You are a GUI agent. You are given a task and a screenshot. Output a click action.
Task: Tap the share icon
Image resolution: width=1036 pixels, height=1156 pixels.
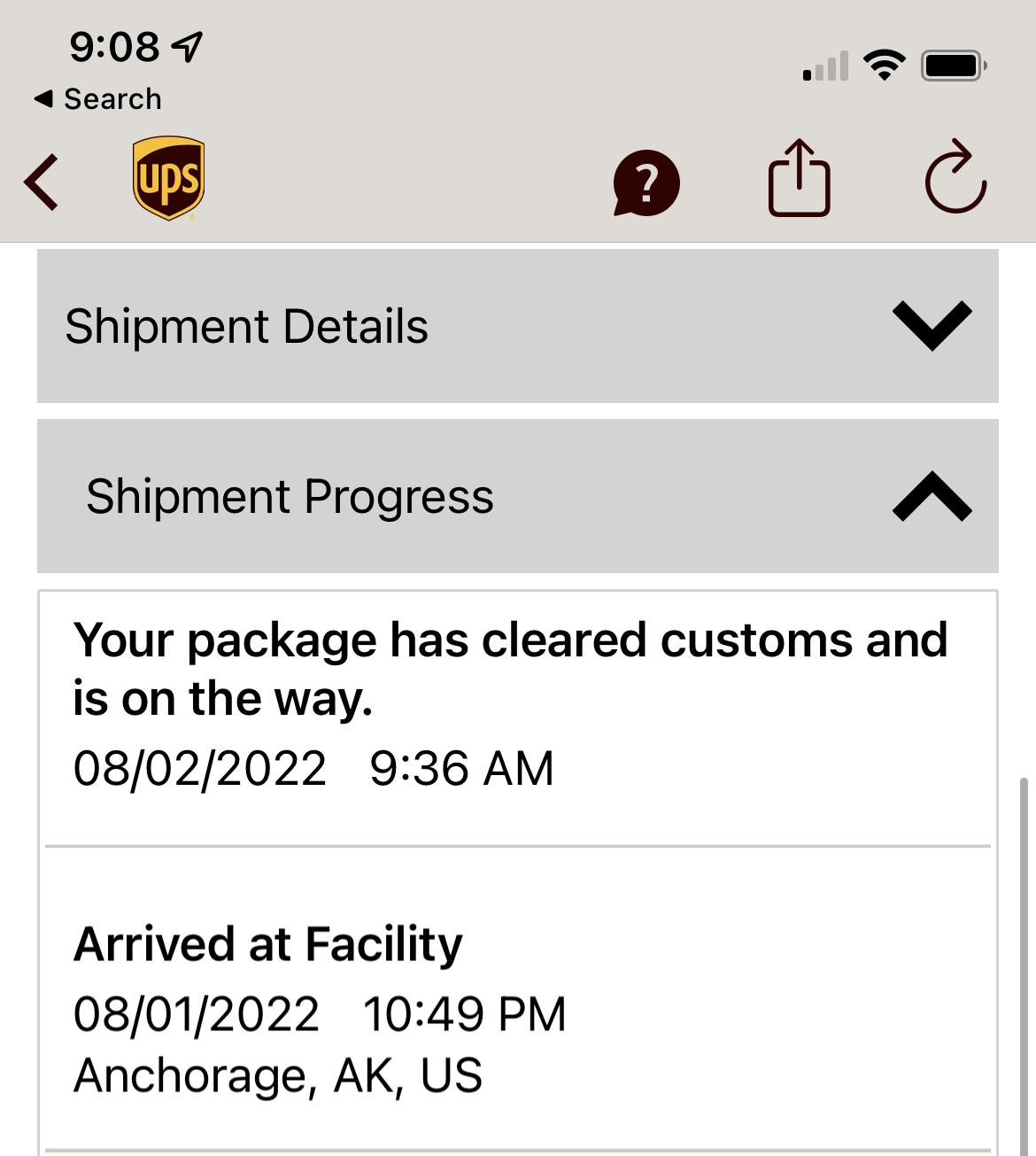point(799,177)
